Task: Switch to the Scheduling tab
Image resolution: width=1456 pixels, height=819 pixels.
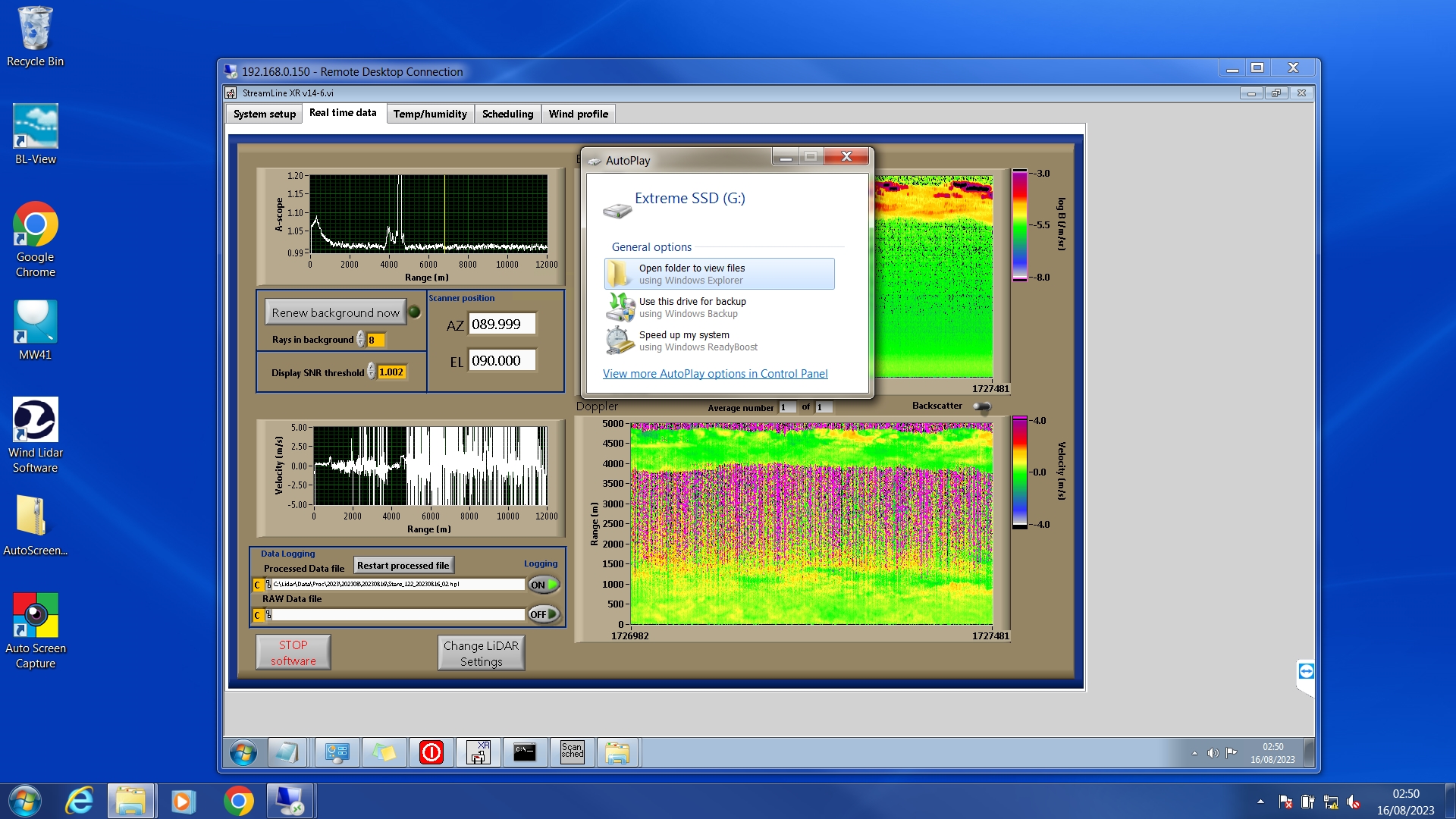Action: coord(507,114)
